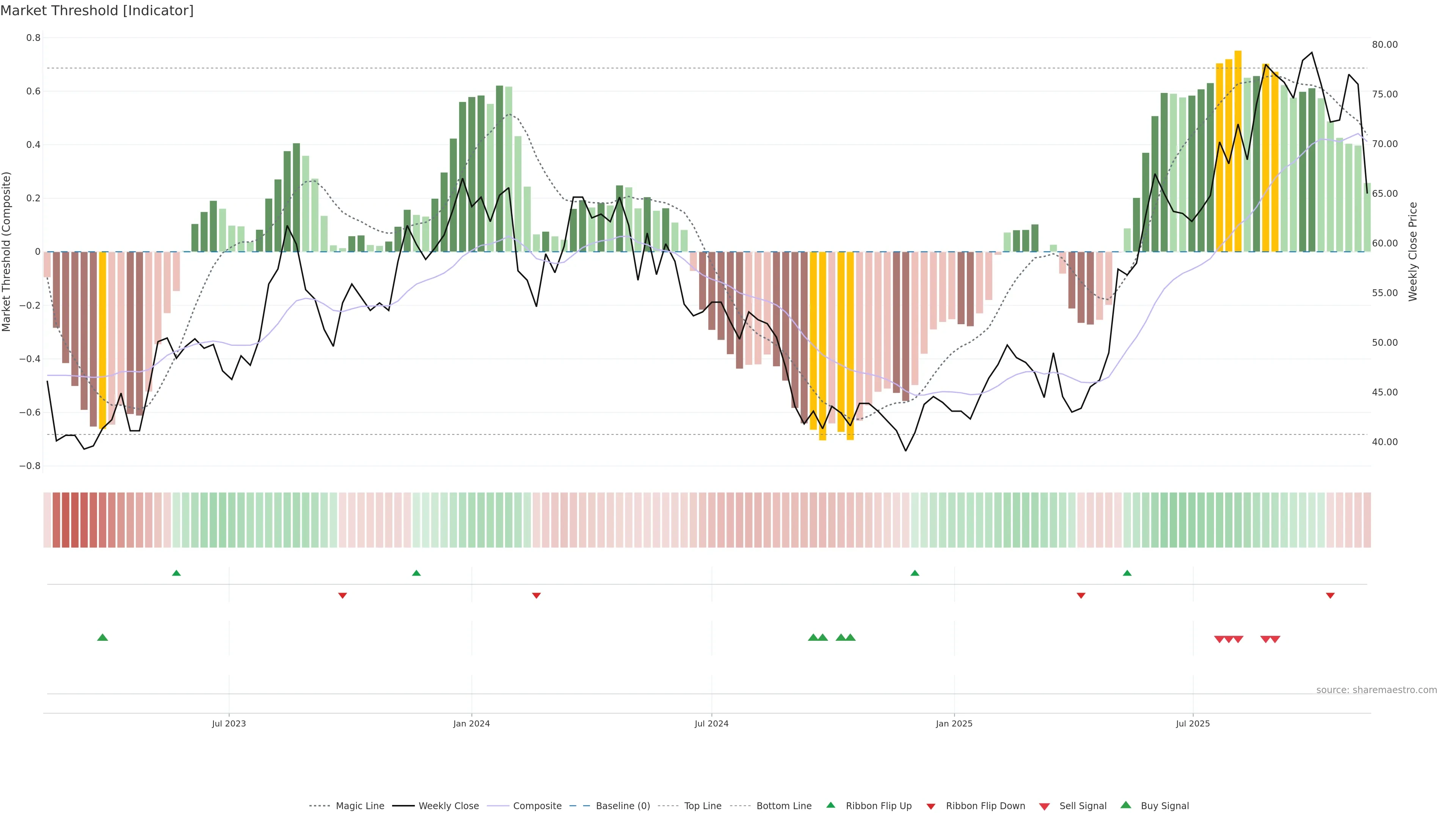The image size is (1456, 819).
Task: Click the Ribbon Flip Down legend triangle
Action: pos(931,806)
